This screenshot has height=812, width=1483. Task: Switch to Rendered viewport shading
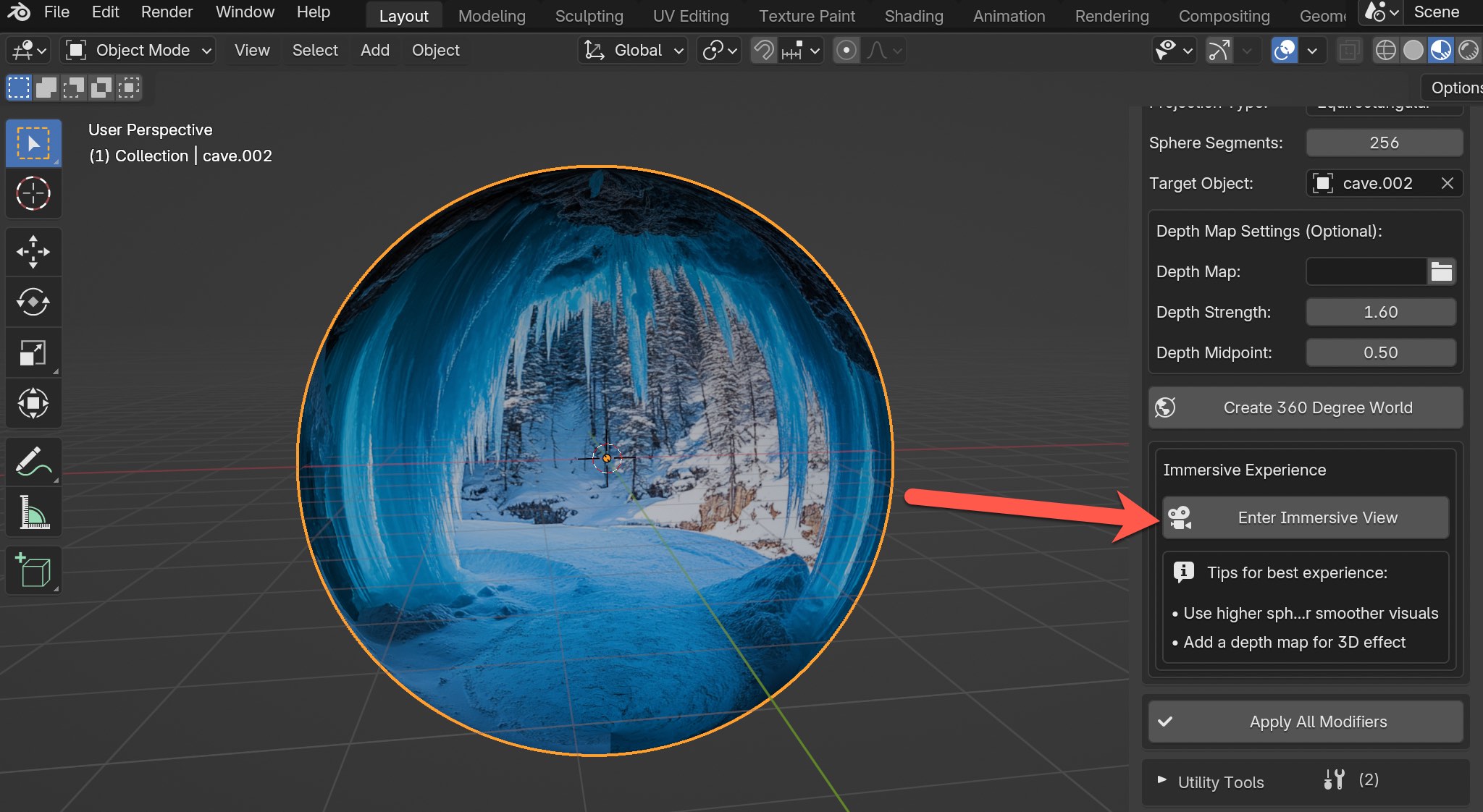(x=1468, y=51)
